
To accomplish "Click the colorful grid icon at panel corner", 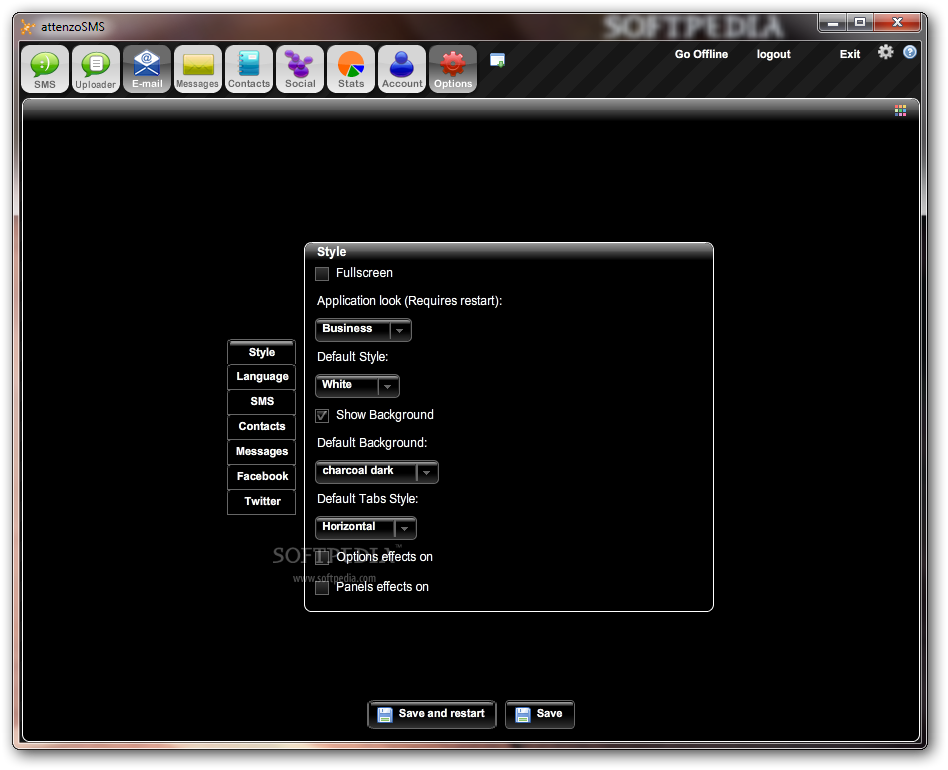I will (900, 110).
